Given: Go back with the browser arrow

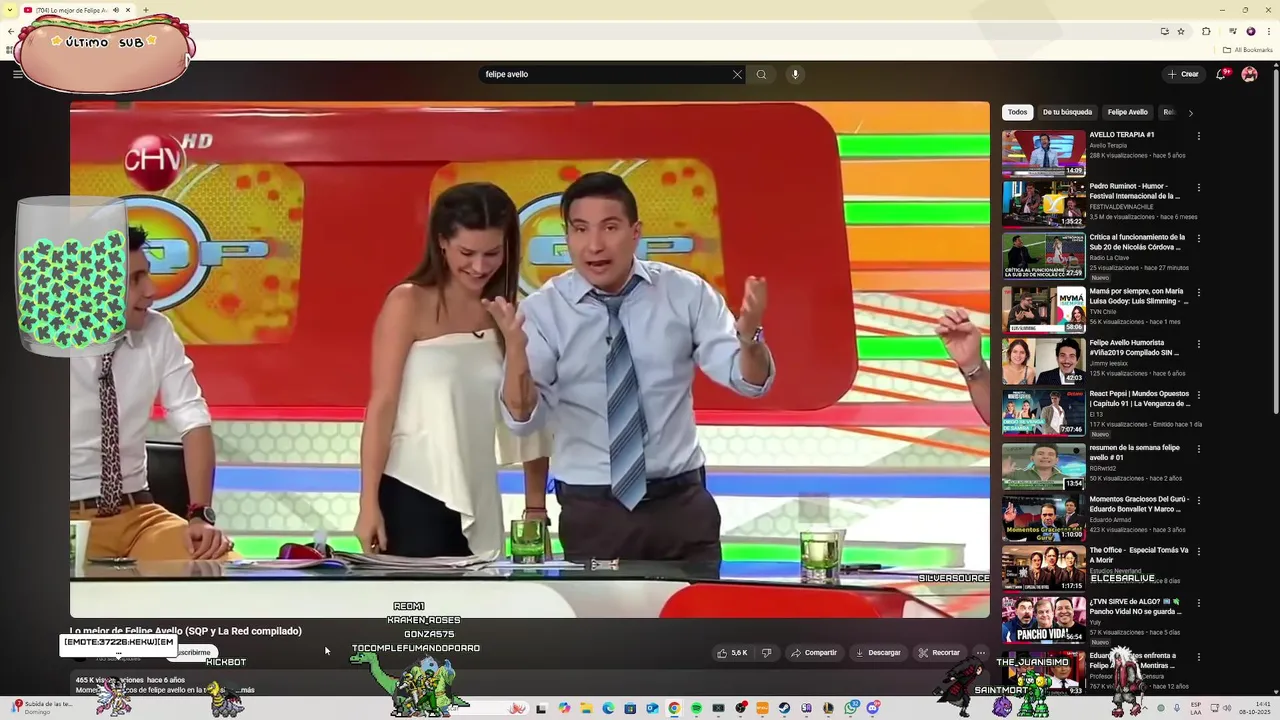Looking at the screenshot, I should click(10, 31).
